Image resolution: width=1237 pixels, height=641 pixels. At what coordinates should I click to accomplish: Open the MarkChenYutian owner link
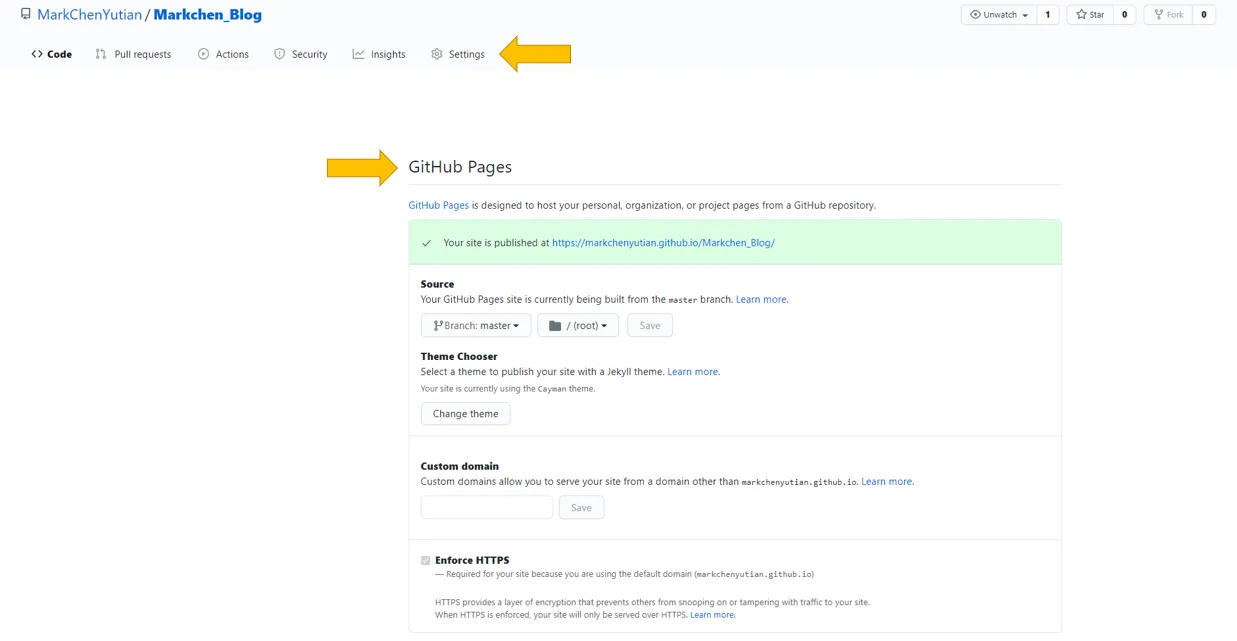point(89,15)
